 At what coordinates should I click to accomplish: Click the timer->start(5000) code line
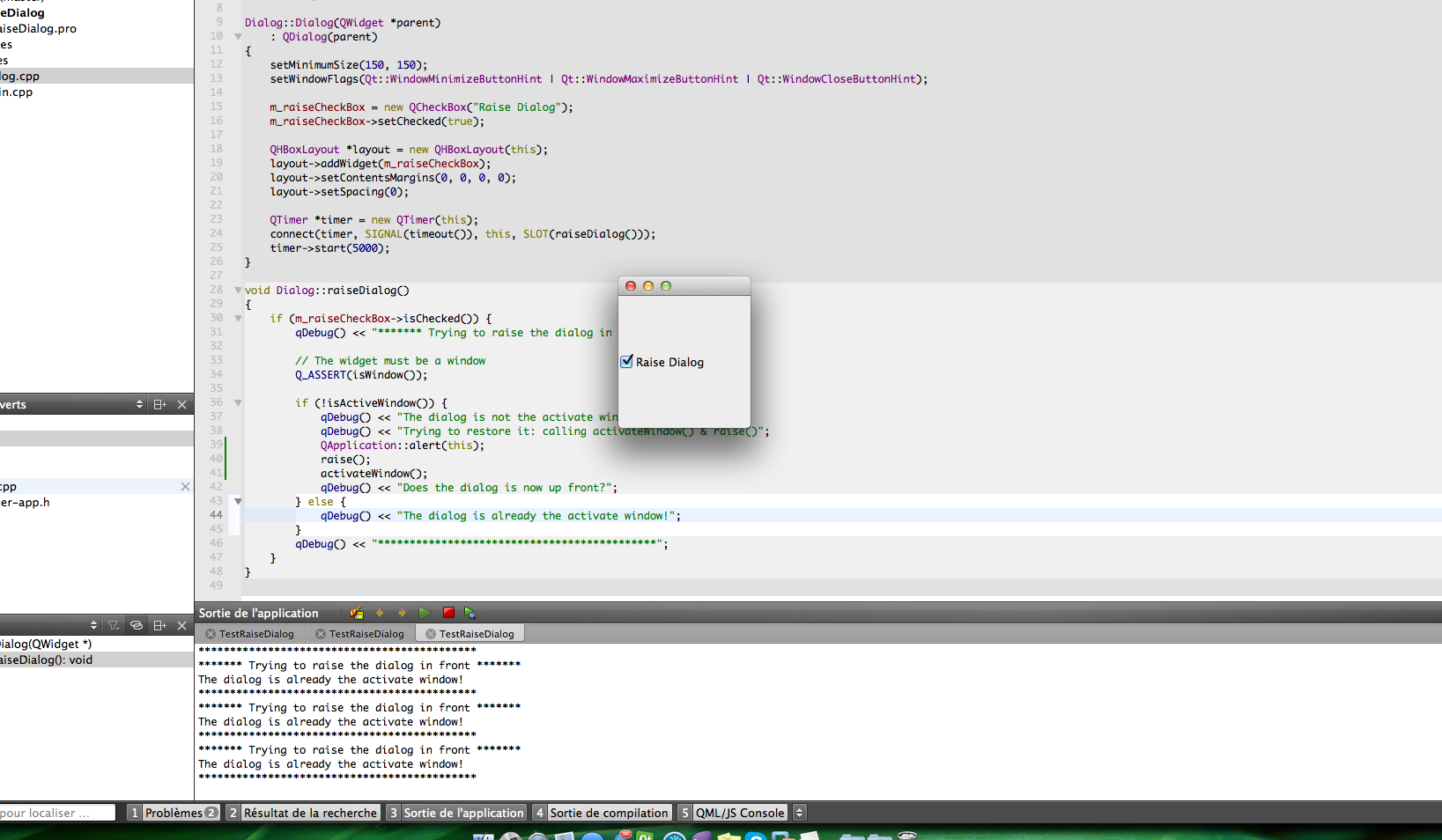[329, 248]
